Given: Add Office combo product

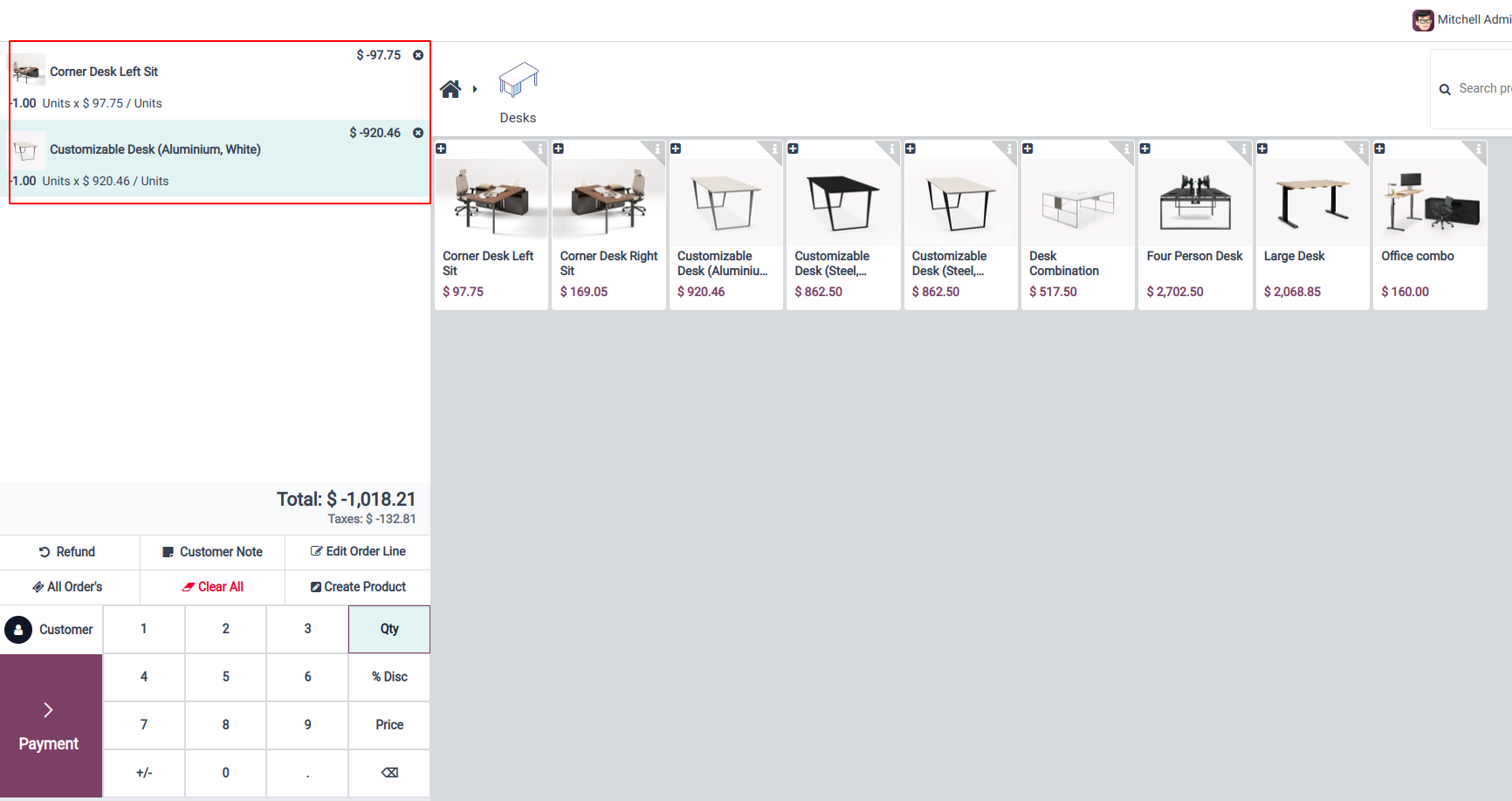Looking at the screenshot, I should tap(1430, 225).
